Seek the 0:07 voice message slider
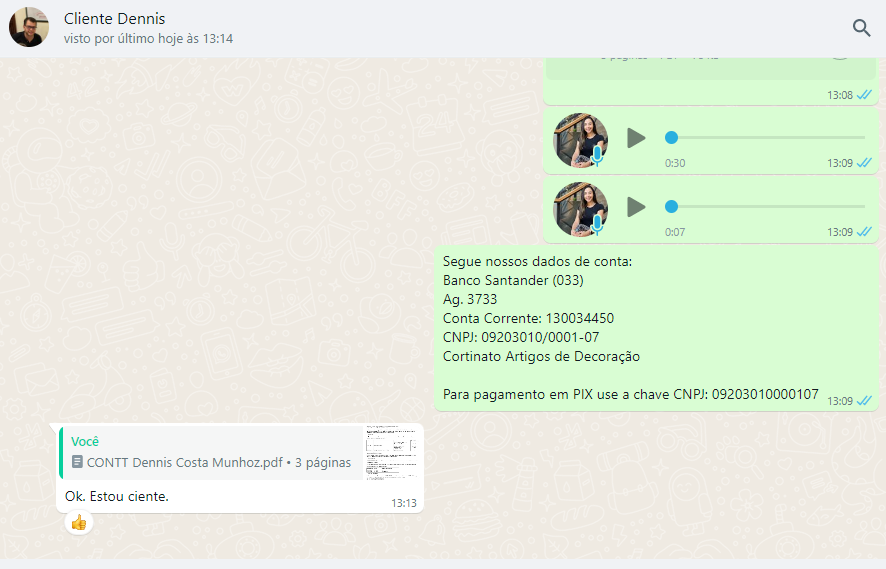The width and height of the screenshot is (886, 569). pyautogui.click(x=765, y=206)
